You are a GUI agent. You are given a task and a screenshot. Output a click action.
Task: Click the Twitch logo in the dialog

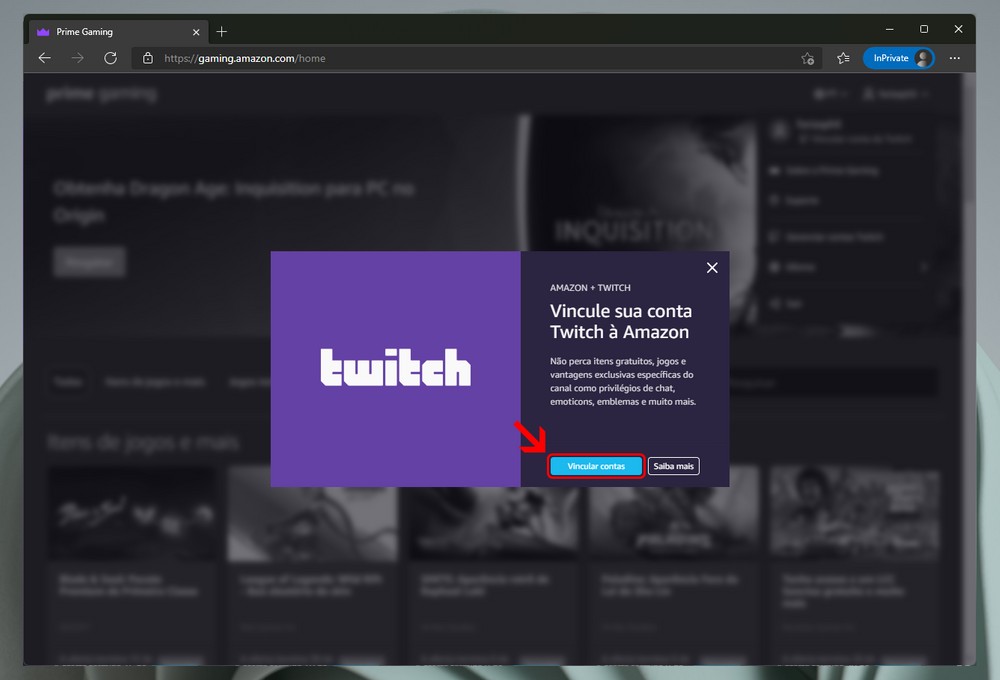coord(395,368)
